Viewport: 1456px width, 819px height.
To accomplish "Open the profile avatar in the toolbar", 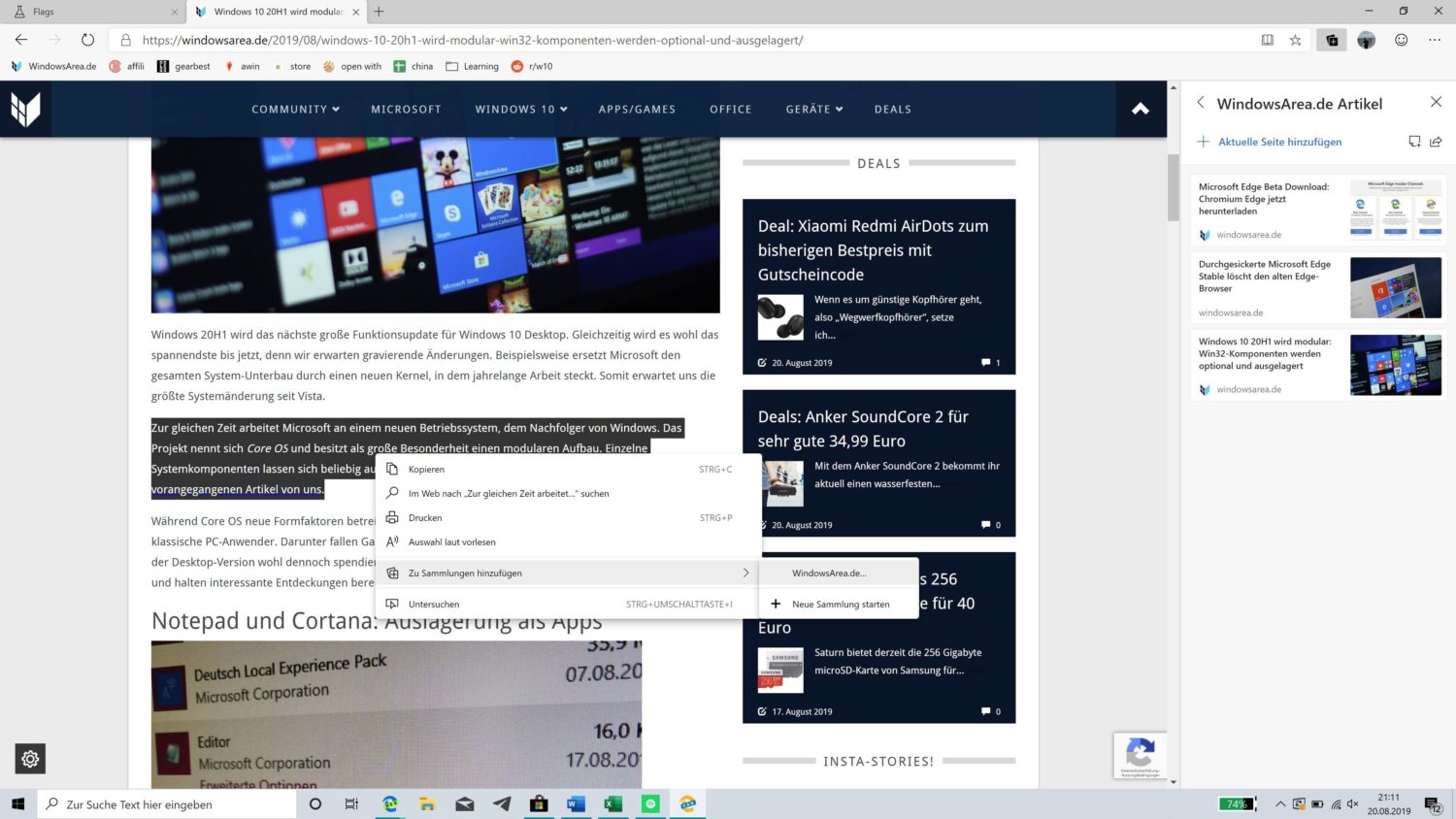I will (x=1366, y=40).
